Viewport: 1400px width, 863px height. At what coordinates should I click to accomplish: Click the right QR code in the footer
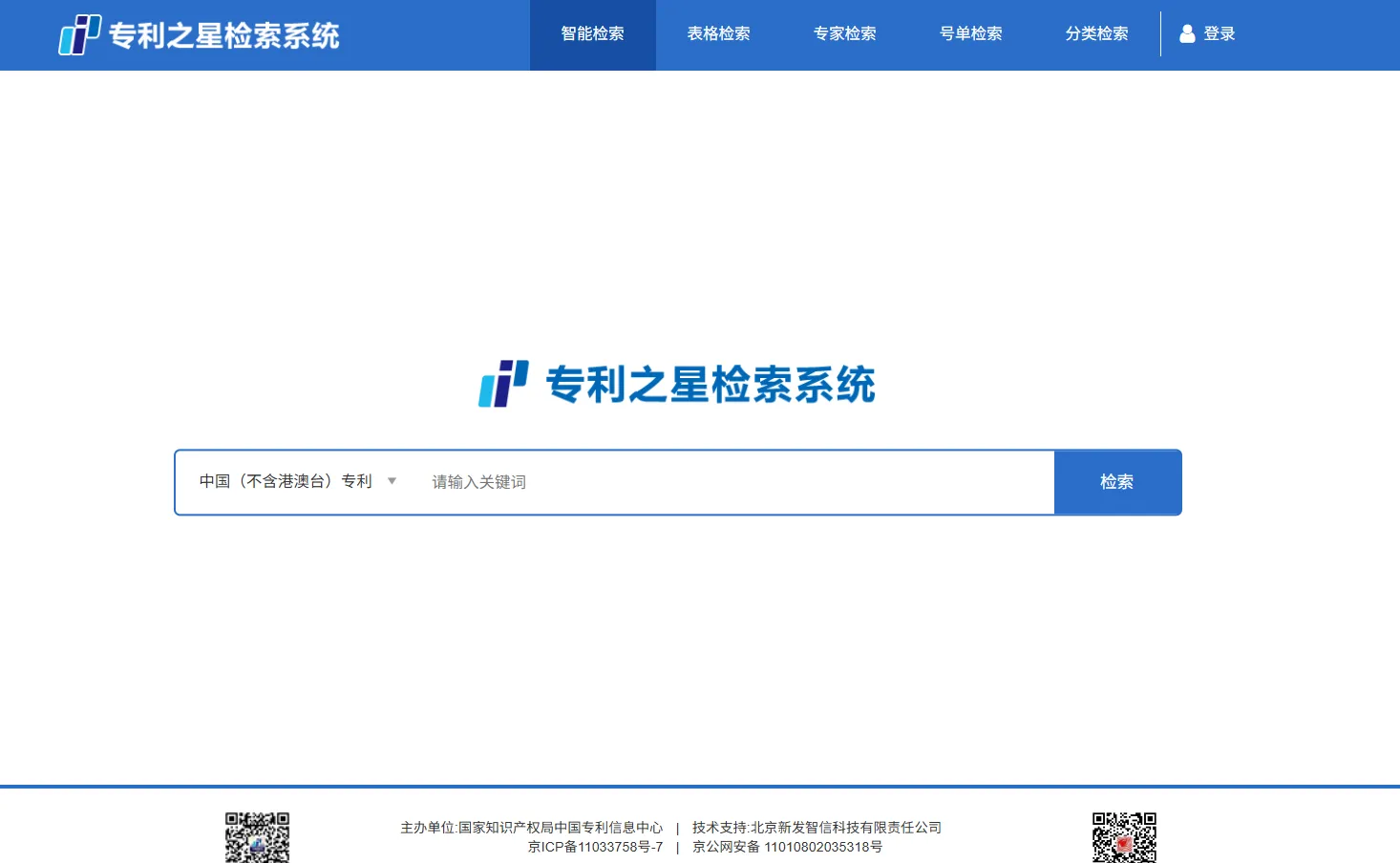tap(1124, 837)
